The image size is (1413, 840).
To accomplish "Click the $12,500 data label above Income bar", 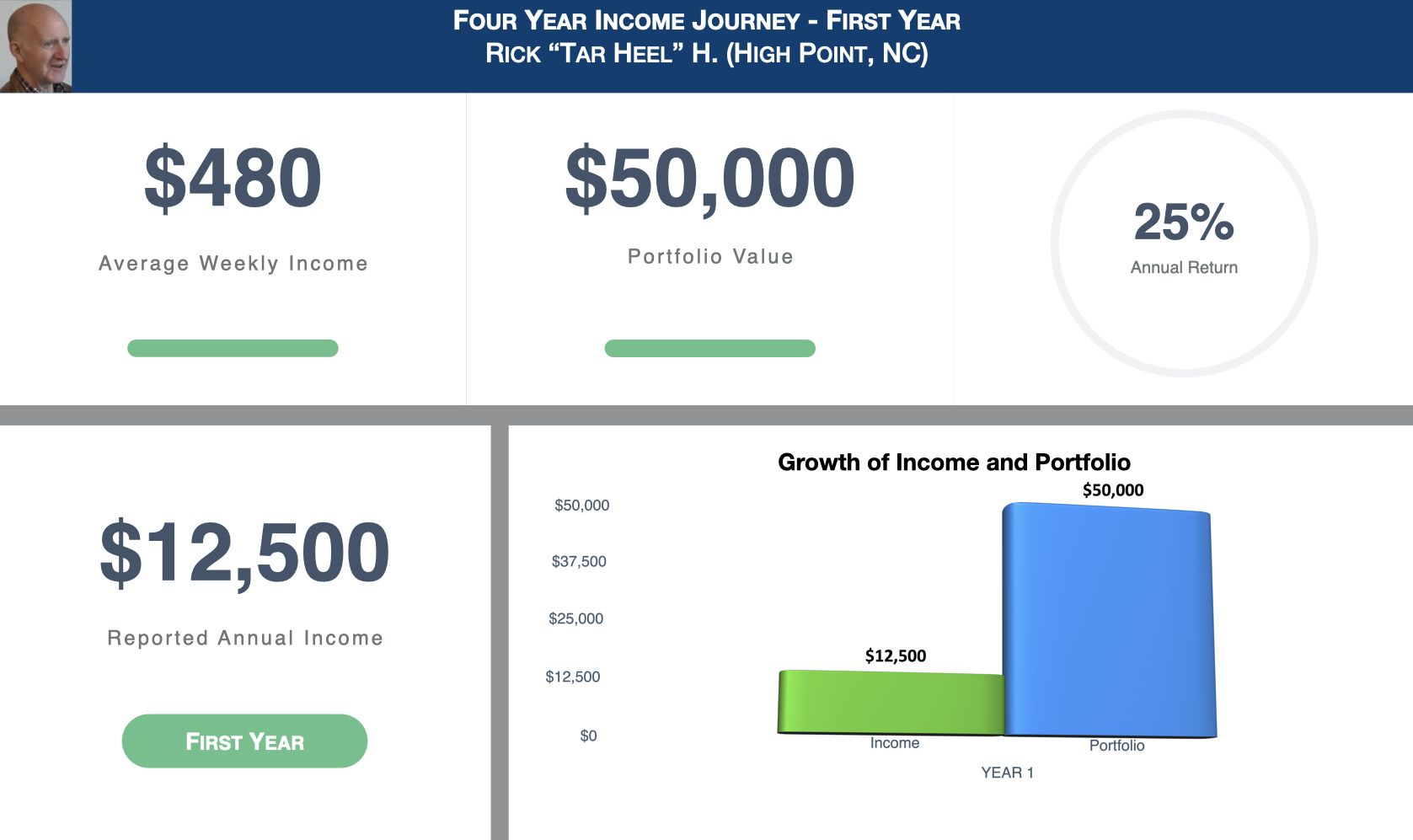I will pyautogui.click(x=895, y=655).
